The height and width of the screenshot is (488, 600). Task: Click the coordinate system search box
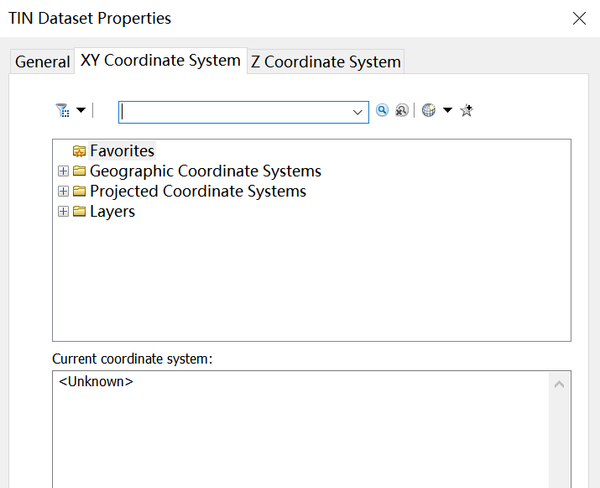pyautogui.click(x=234, y=112)
